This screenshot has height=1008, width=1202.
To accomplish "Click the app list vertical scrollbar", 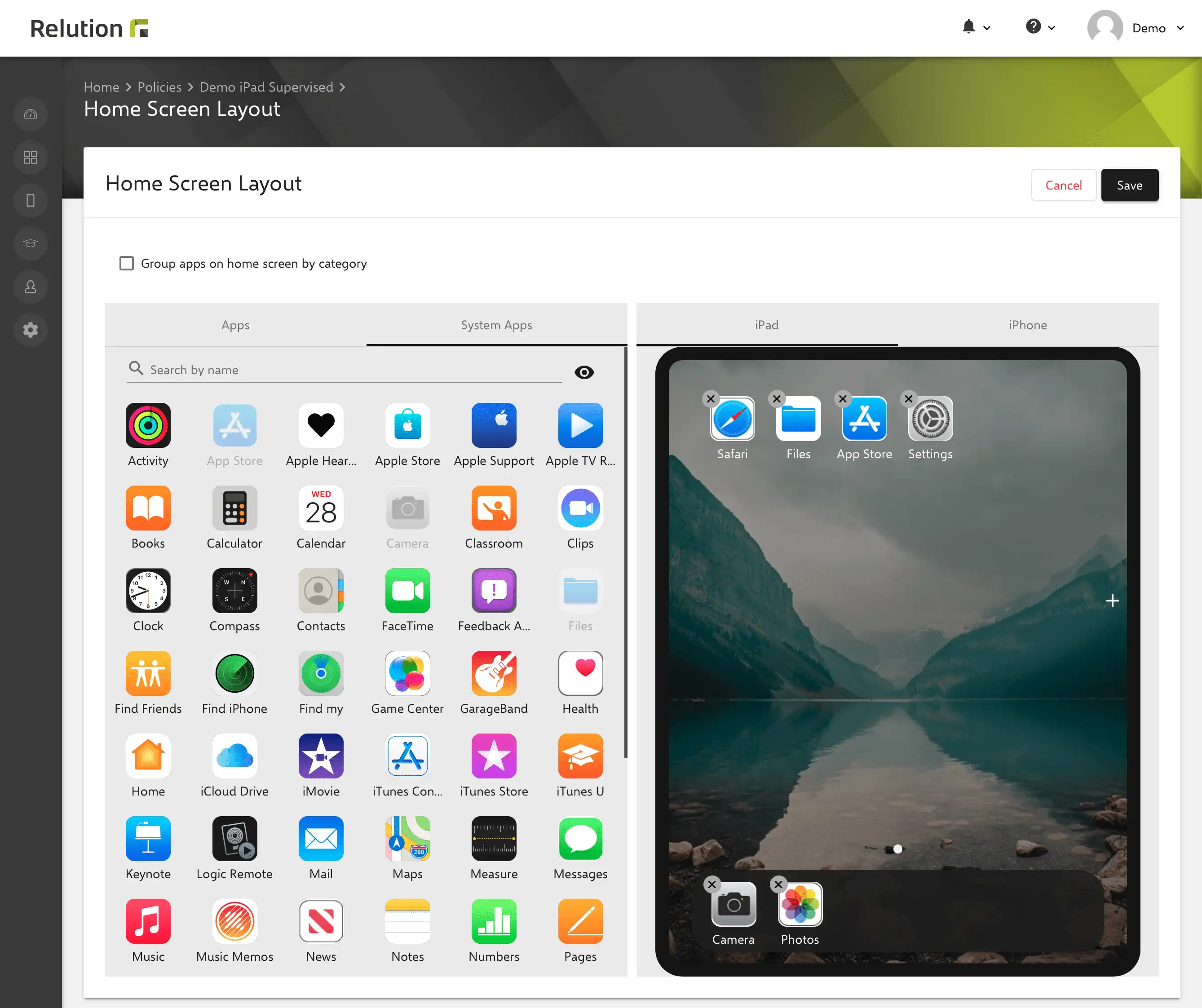I will tap(625, 553).
